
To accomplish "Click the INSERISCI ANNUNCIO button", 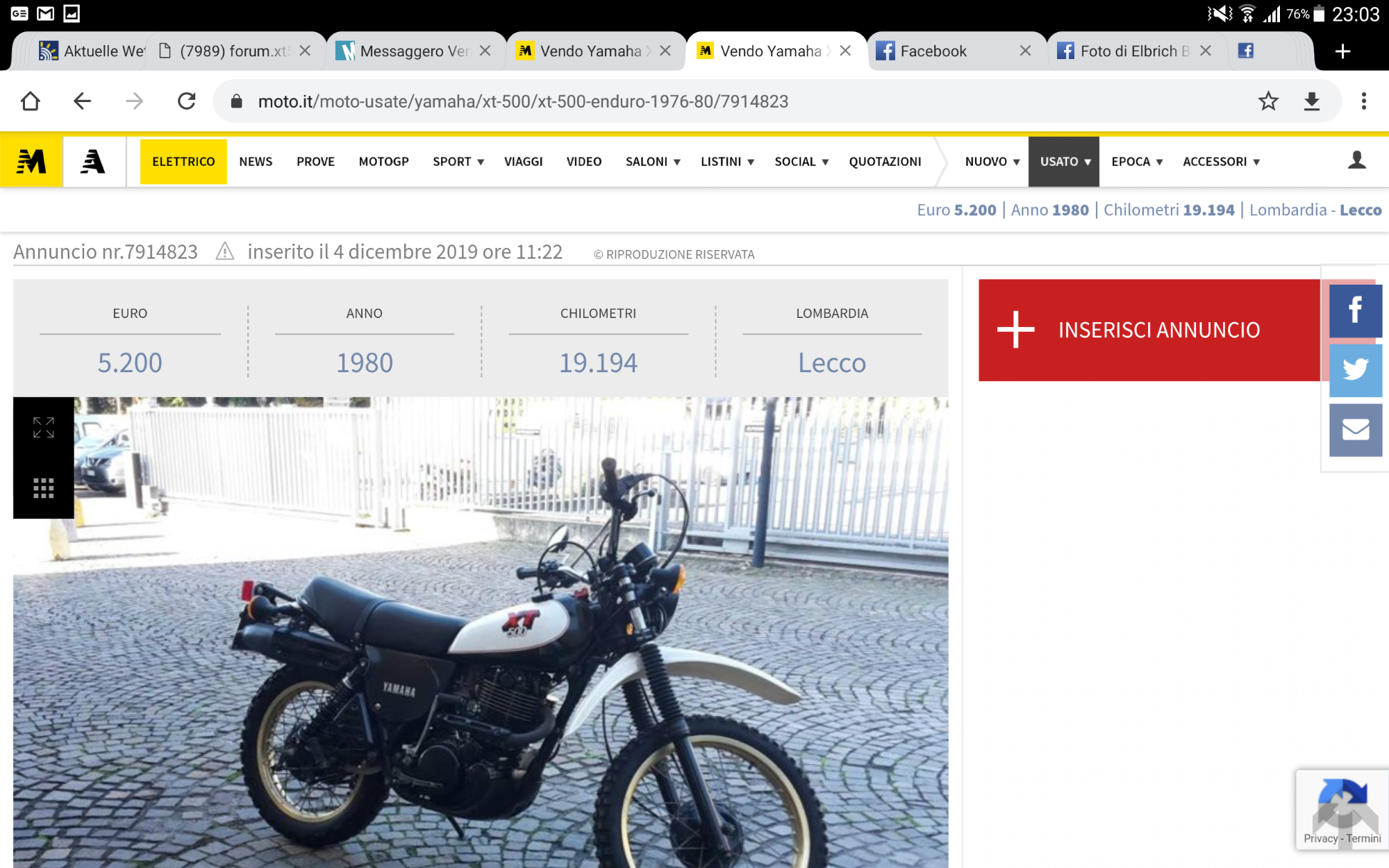I will pos(1149,330).
